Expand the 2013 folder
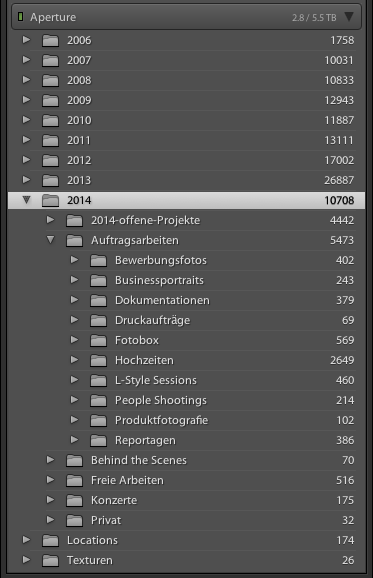The width and height of the screenshot is (373, 578). tap(26, 180)
